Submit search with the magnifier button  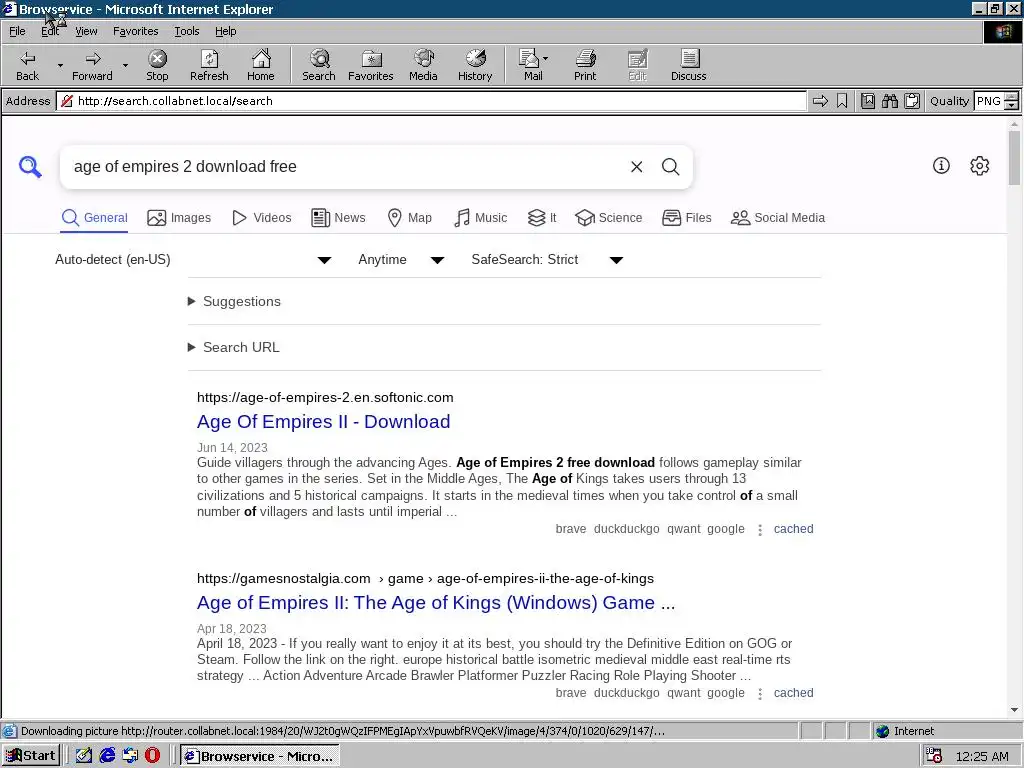671,167
